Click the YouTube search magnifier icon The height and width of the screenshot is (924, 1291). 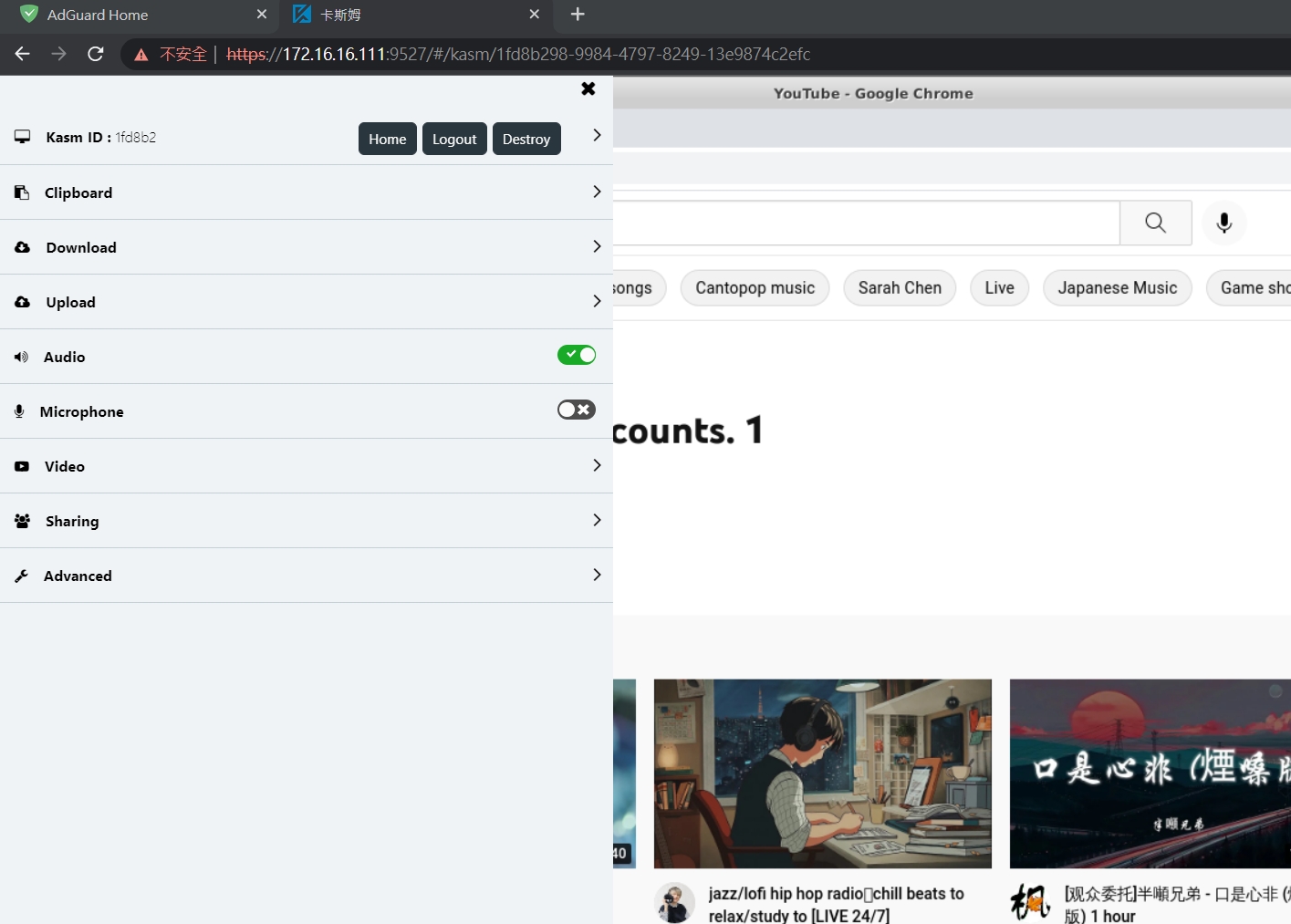coord(1155,223)
